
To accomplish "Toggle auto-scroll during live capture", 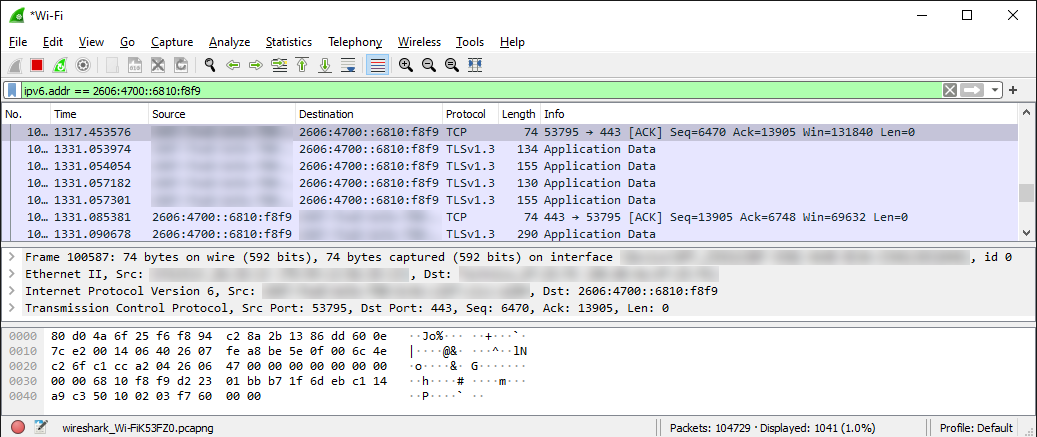I will coord(348,65).
